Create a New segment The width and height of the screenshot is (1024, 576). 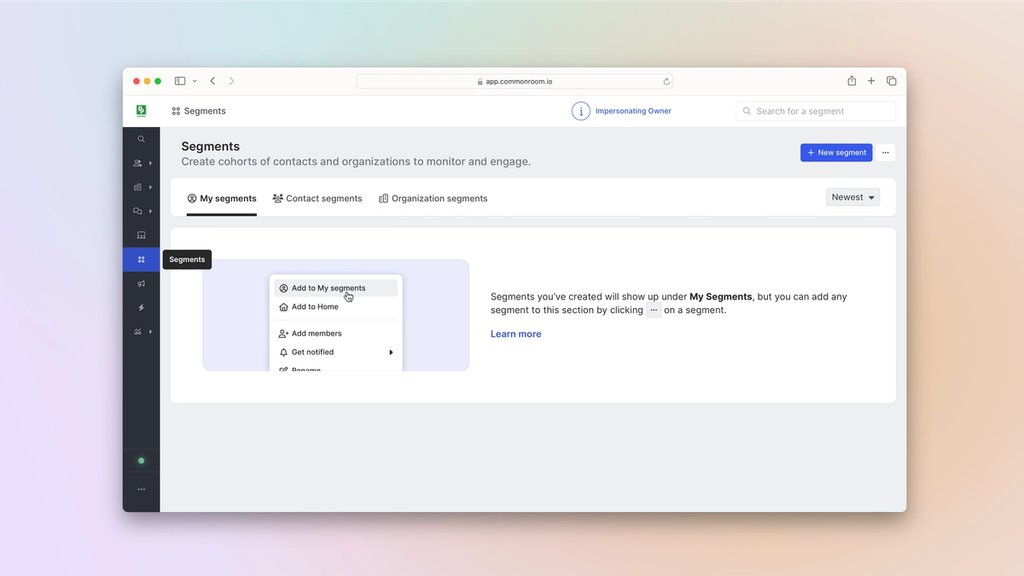[836, 153]
